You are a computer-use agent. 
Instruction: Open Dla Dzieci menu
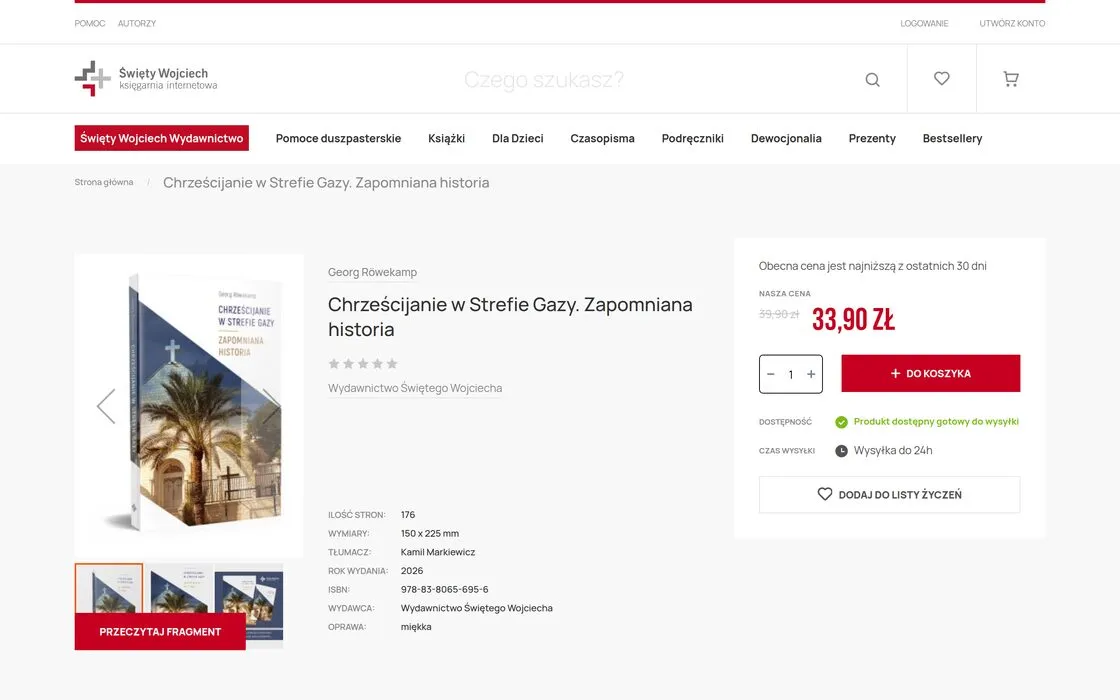coord(518,139)
